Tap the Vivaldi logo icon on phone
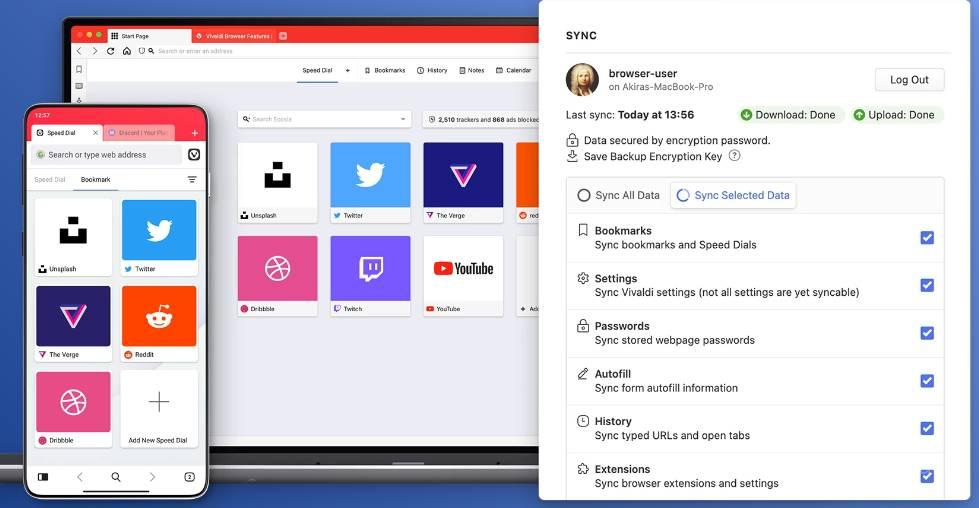 coord(194,155)
